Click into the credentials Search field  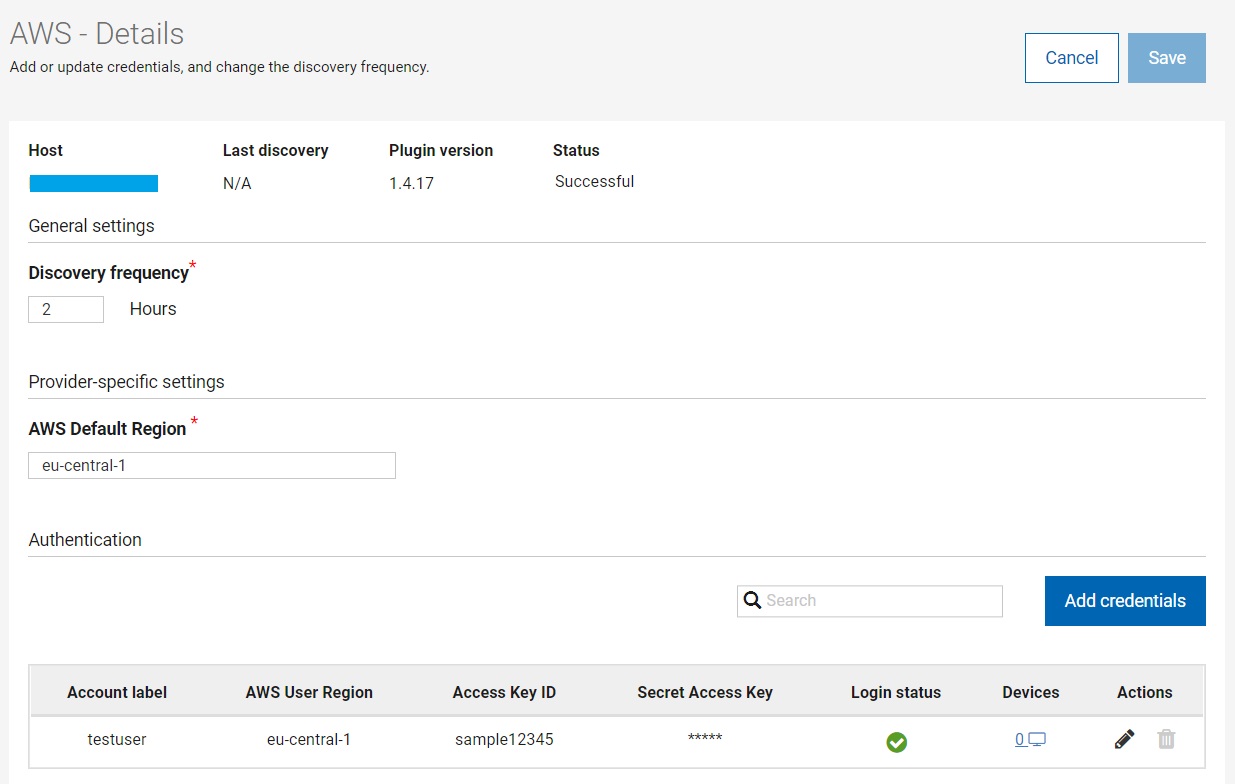[x=880, y=601]
